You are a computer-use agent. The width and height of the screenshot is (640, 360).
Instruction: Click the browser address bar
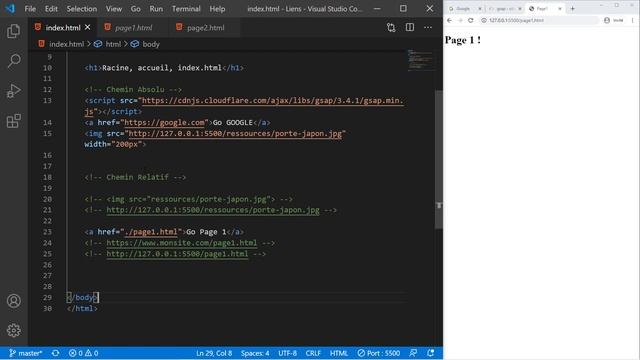click(x=539, y=20)
